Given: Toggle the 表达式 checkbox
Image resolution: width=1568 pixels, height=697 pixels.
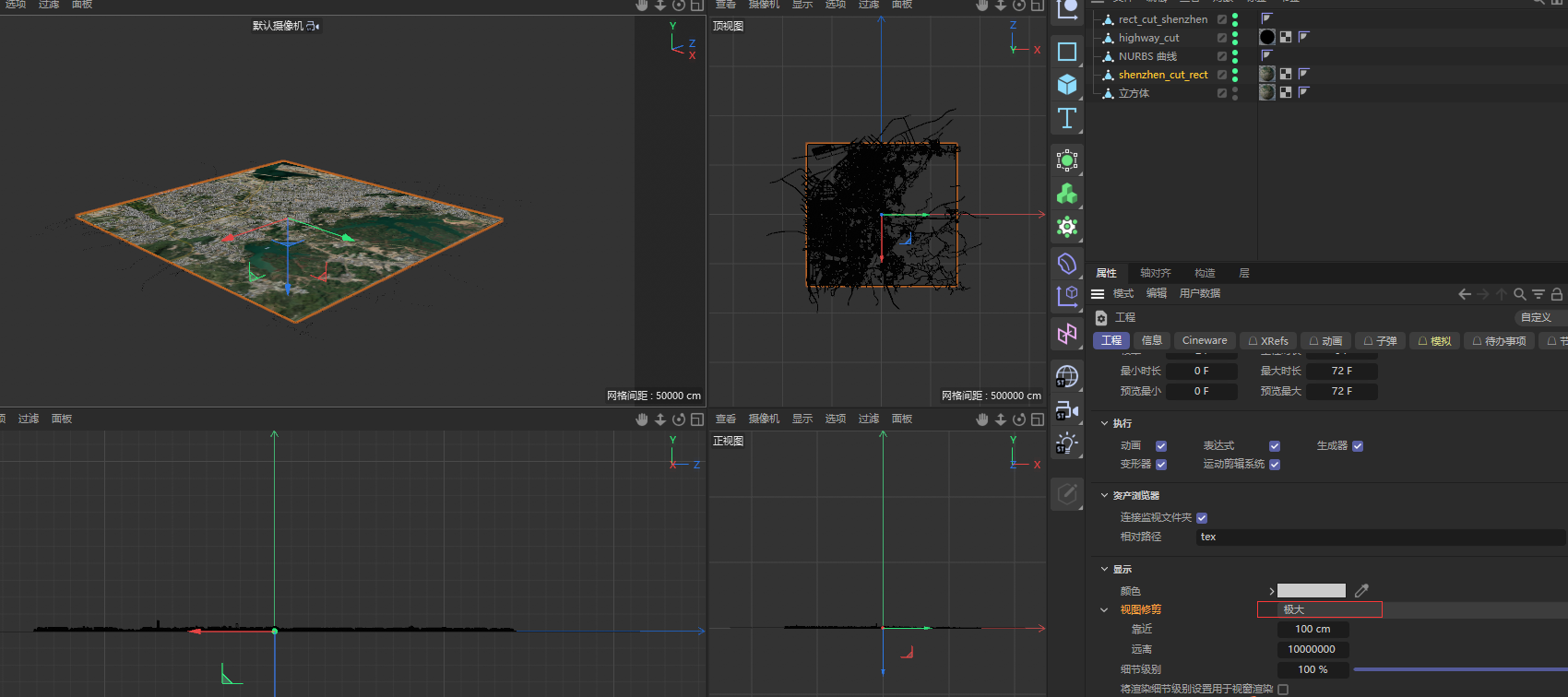Looking at the screenshot, I should [1275, 446].
